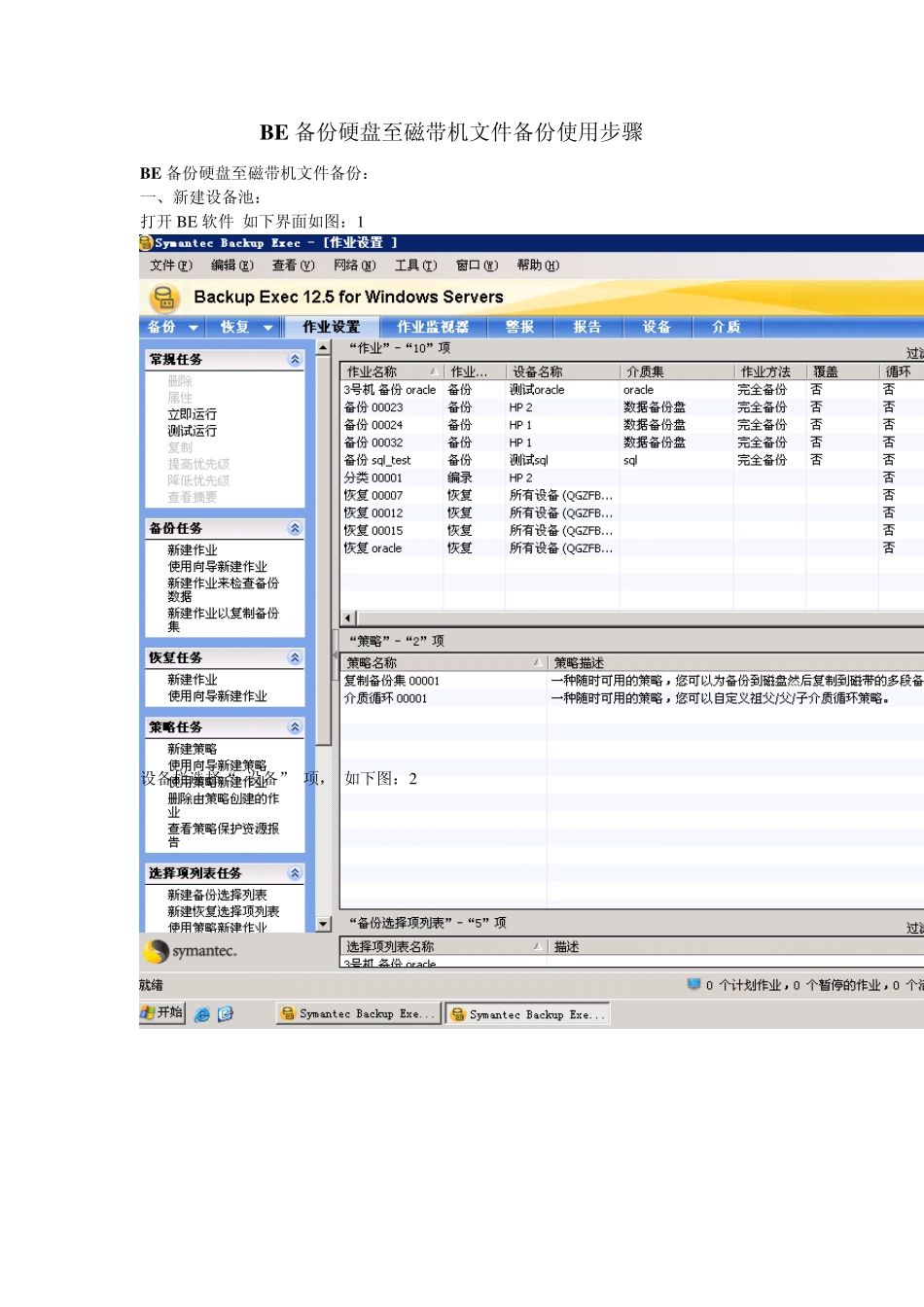Collapse the 策略任务 panel

pyautogui.click(x=295, y=727)
